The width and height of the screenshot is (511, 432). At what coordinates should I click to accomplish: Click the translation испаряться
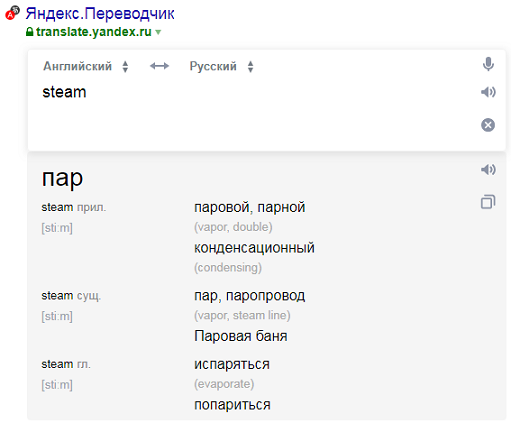232,364
